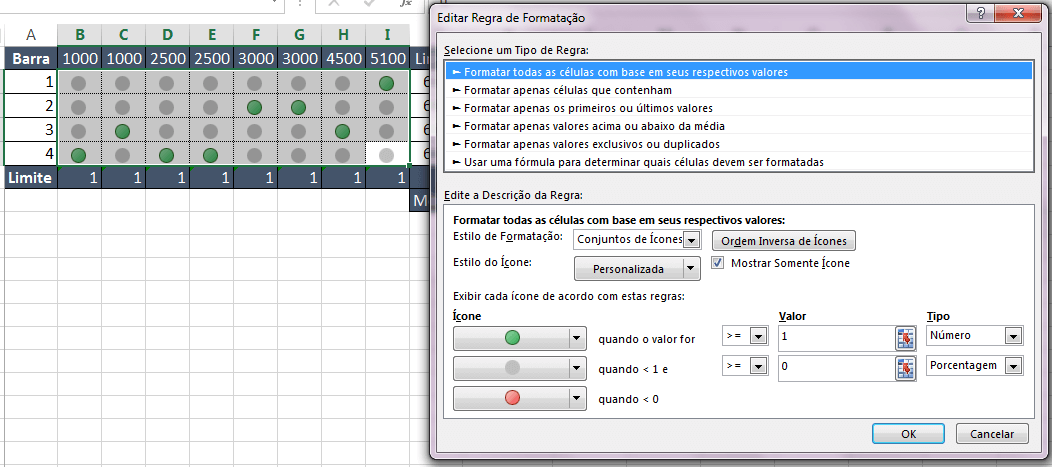The width and height of the screenshot is (1052, 467).
Task: Click the green circle icon in cell H3
Action: pyautogui.click(x=342, y=130)
